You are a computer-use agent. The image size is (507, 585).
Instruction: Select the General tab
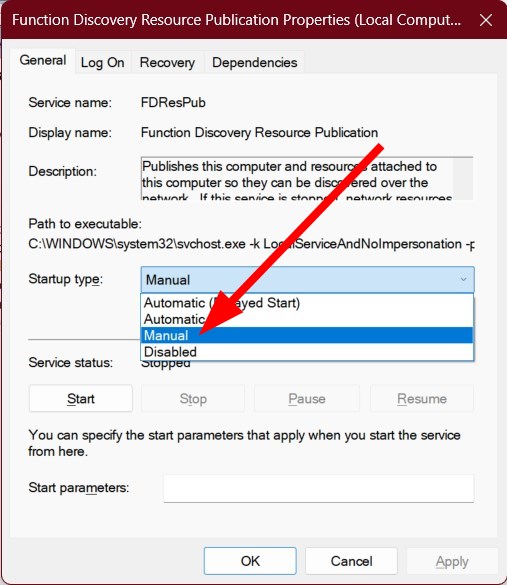coord(43,60)
